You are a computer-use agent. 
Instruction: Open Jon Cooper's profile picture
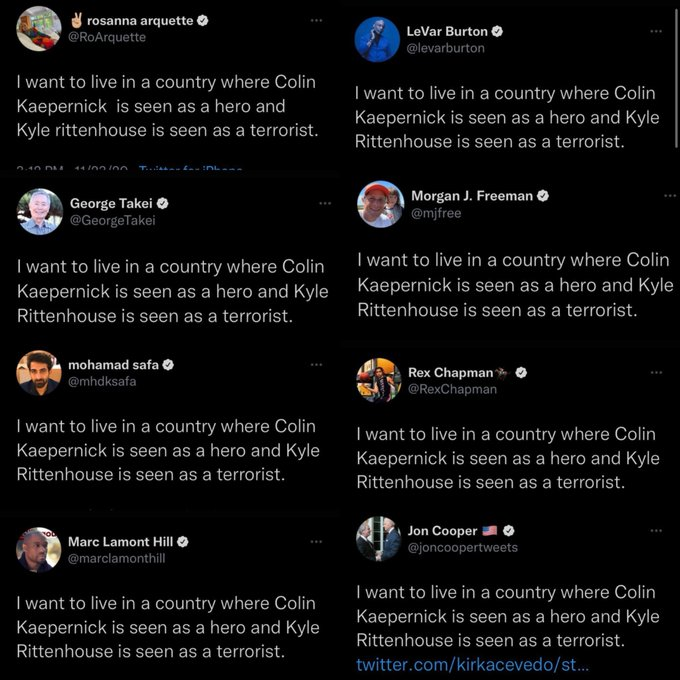coord(379,539)
